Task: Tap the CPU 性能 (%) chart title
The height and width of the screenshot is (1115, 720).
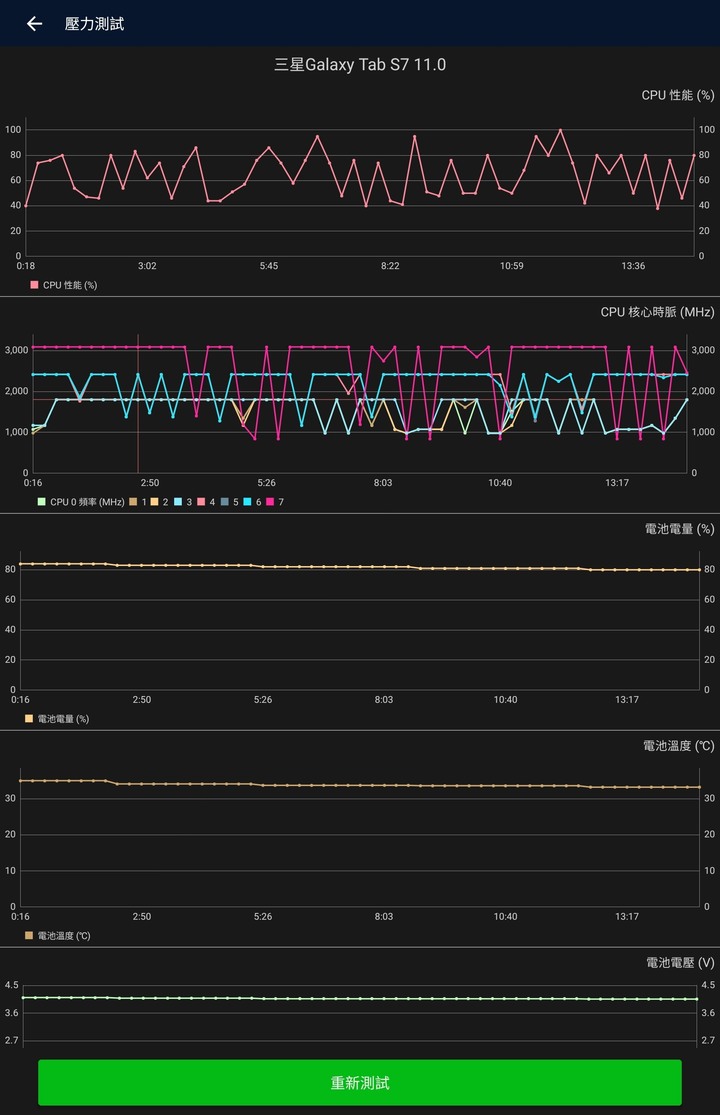Action: (677, 95)
